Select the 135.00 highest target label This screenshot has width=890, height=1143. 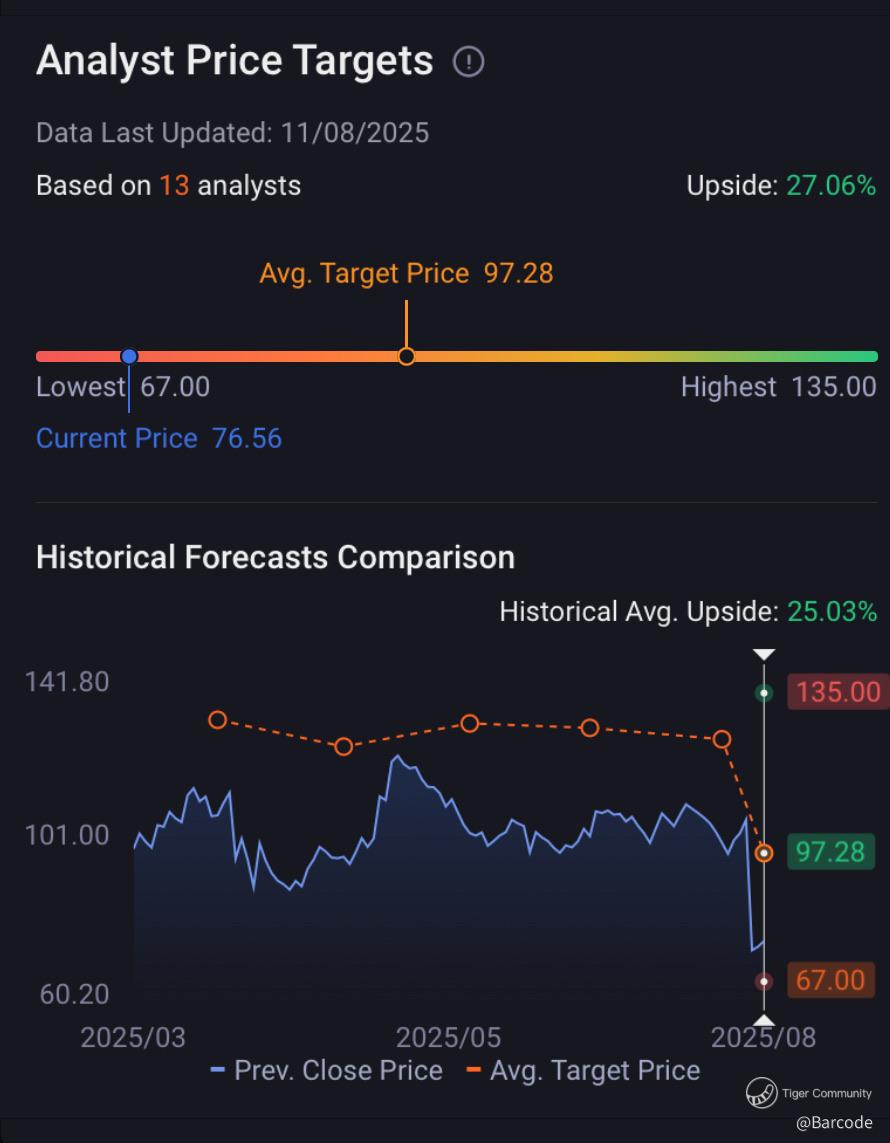click(838, 692)
